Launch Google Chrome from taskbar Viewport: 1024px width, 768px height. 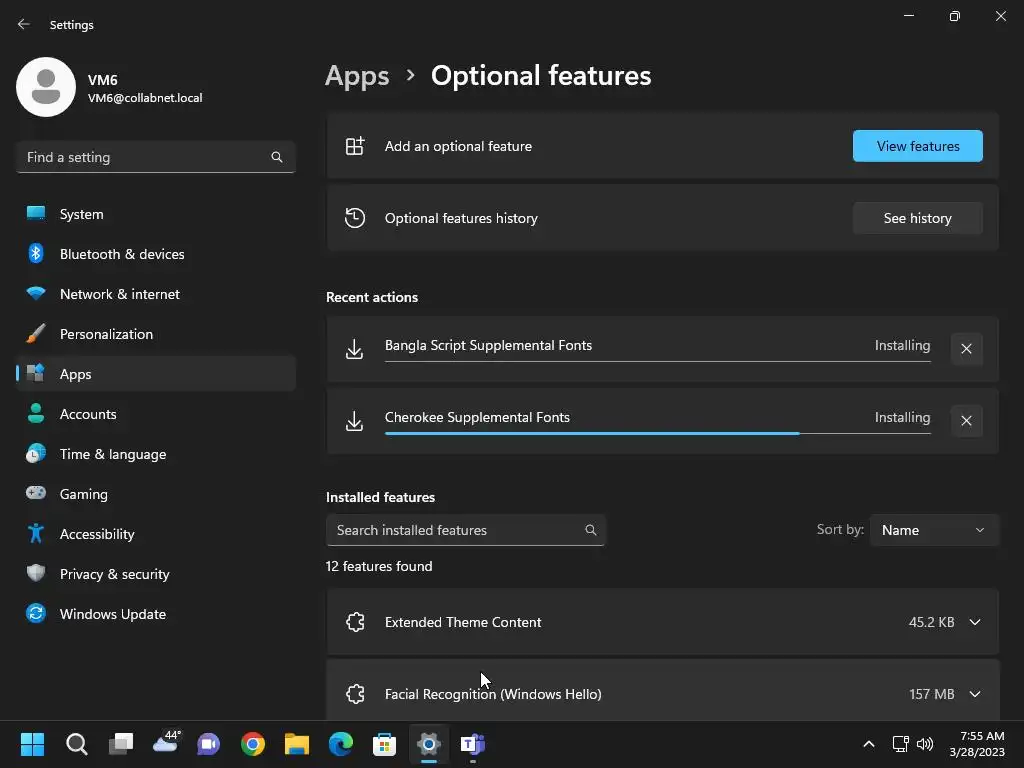tap(253, 744)
